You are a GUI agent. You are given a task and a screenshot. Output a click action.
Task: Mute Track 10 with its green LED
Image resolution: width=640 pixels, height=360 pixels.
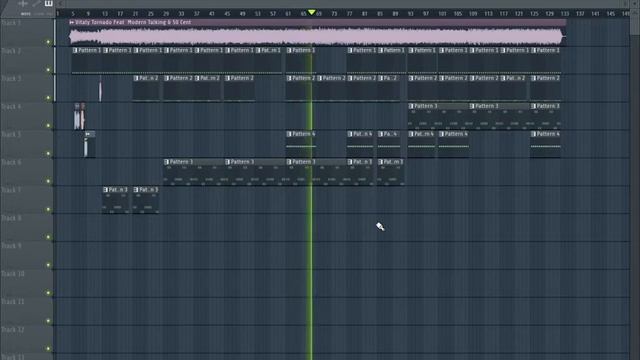[x=48, y=293]
